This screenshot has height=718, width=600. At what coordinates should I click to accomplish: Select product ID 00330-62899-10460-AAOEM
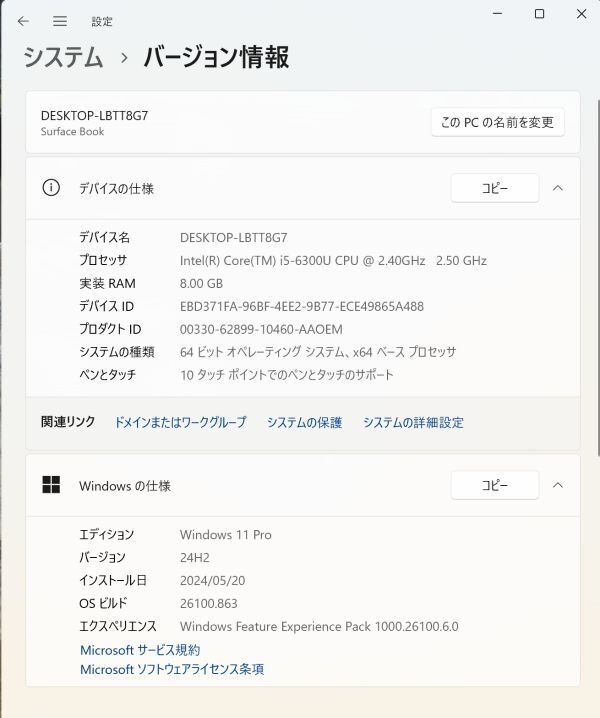(261, 329)
